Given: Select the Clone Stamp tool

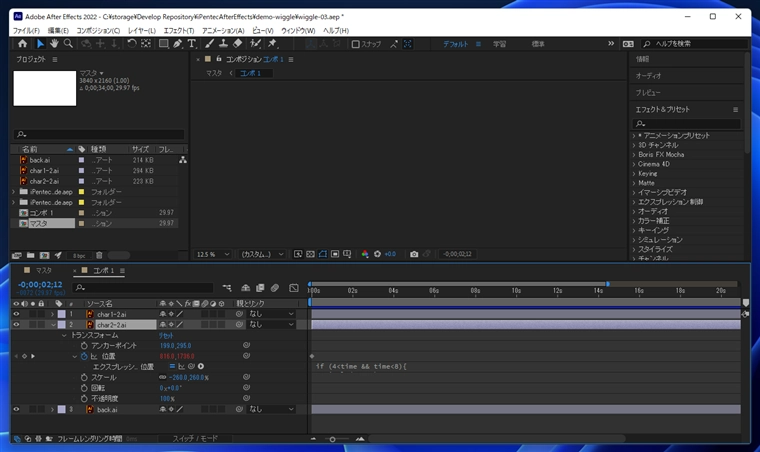Looking at the screenshot, I should point(223,44).
